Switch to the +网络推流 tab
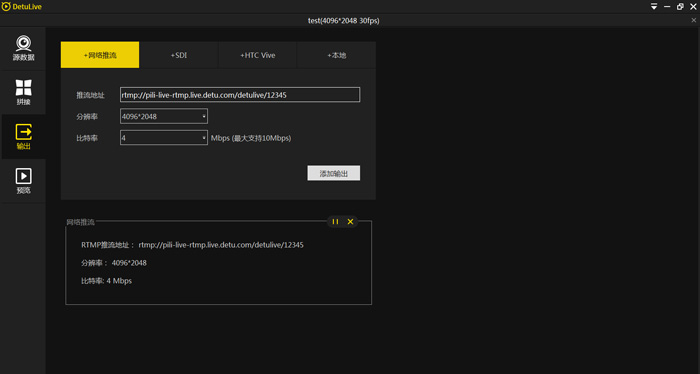Screen dimensions: 700x374 coord(100,55)
